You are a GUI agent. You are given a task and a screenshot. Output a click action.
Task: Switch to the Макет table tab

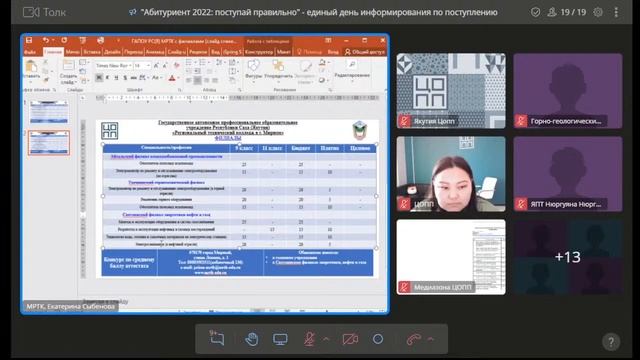point(284,52)
